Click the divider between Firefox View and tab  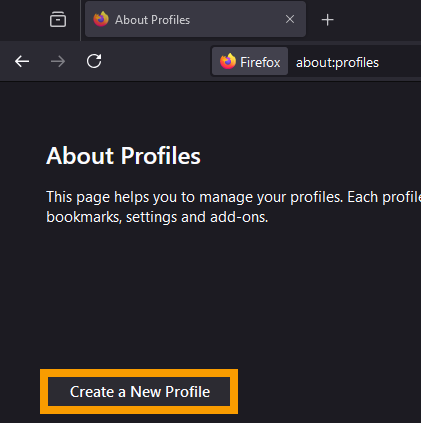[x=81, y=20]
